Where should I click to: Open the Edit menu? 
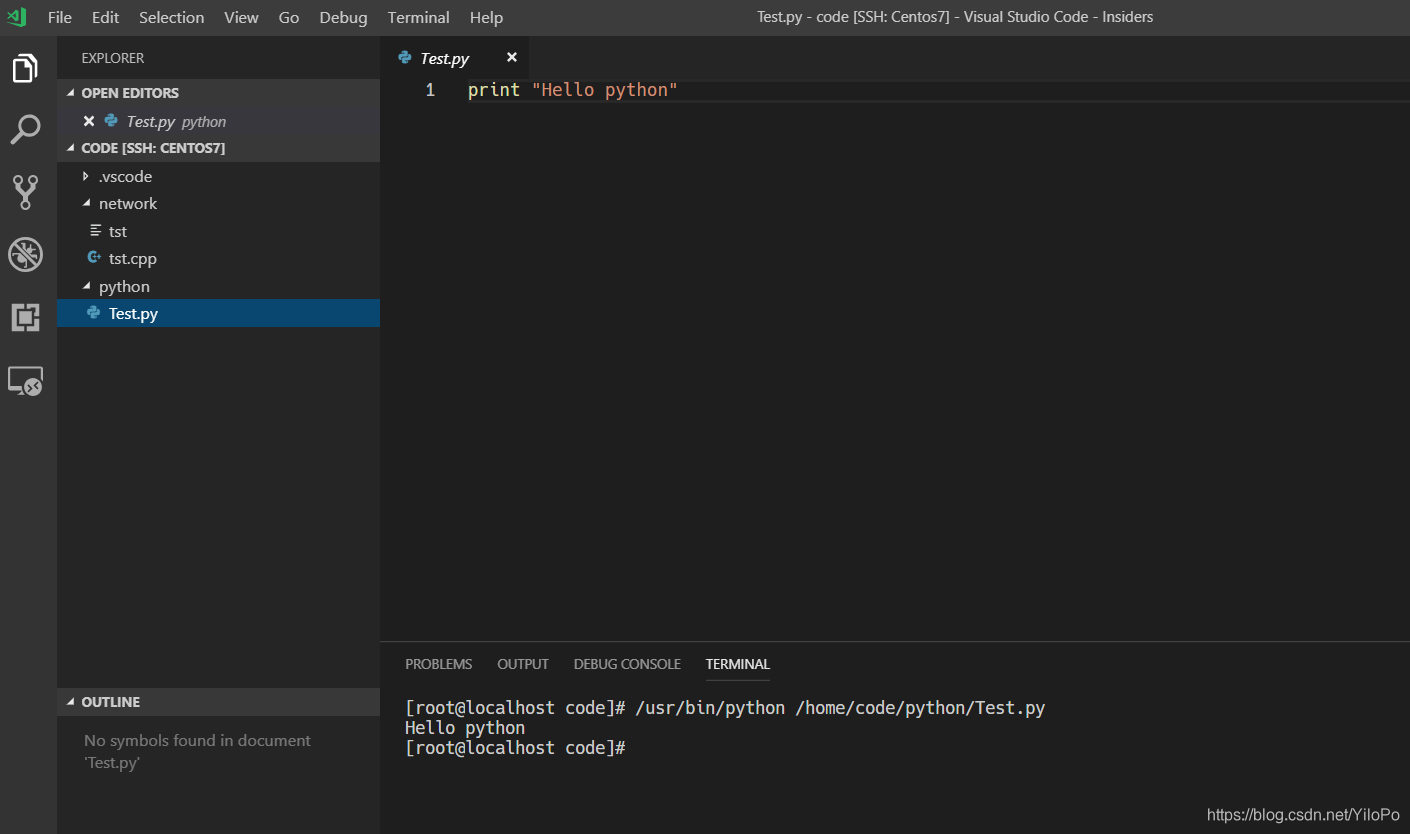[105, 17]
